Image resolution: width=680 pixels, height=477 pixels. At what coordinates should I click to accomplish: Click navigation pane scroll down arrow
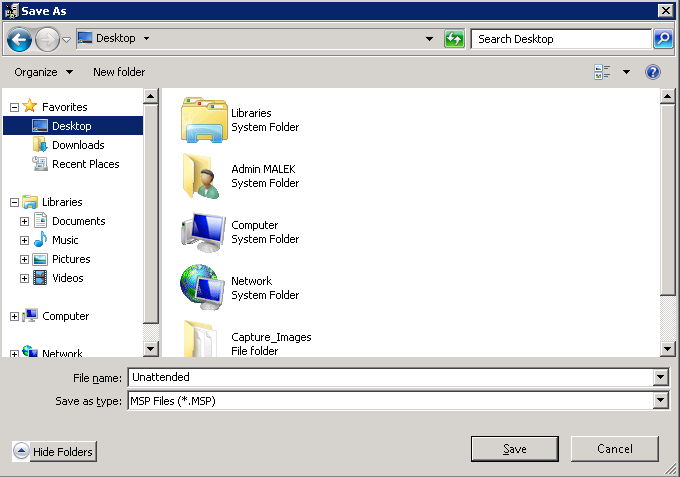(x=150, y=349)
